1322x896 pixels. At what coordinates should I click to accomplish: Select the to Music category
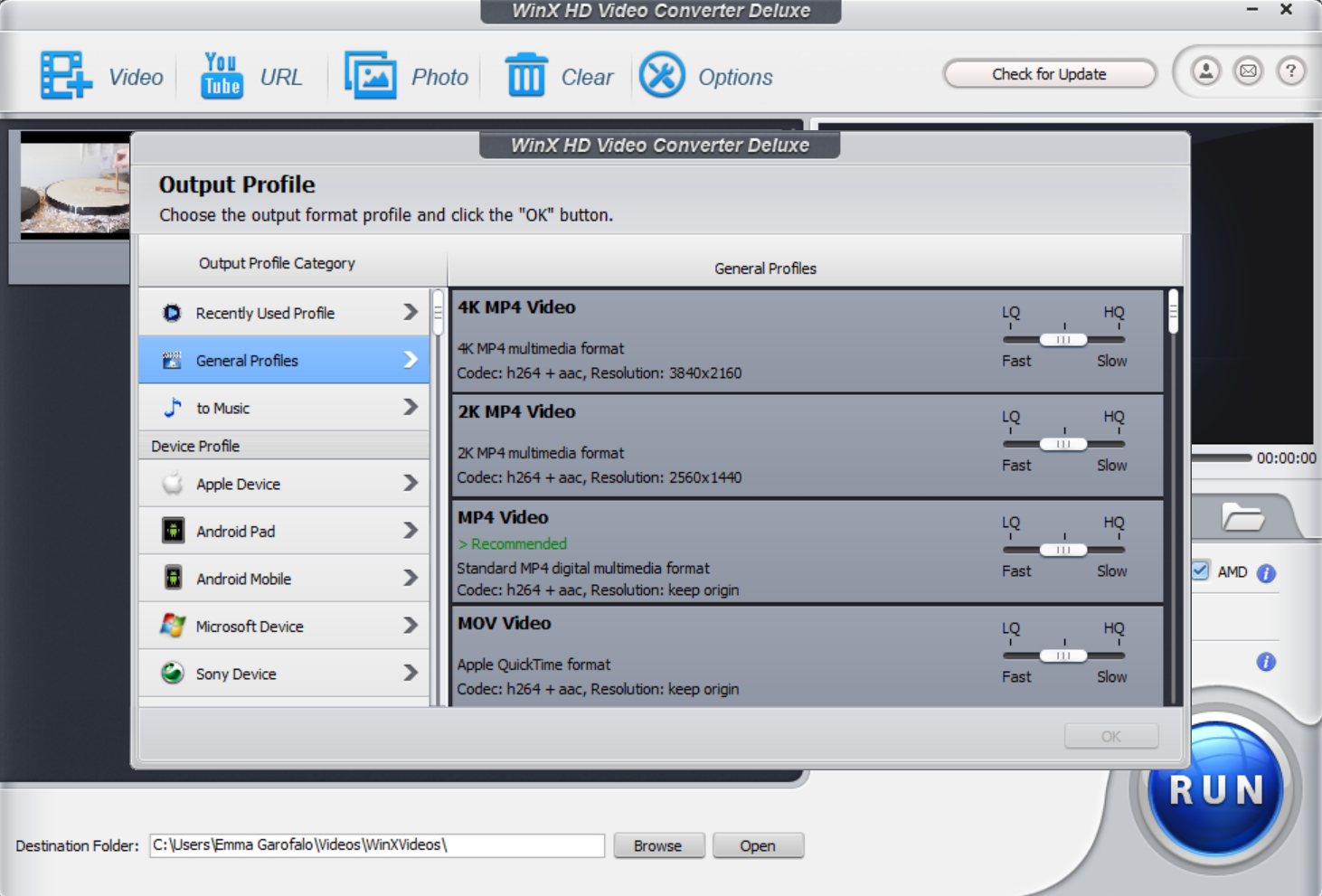[283, 408]
